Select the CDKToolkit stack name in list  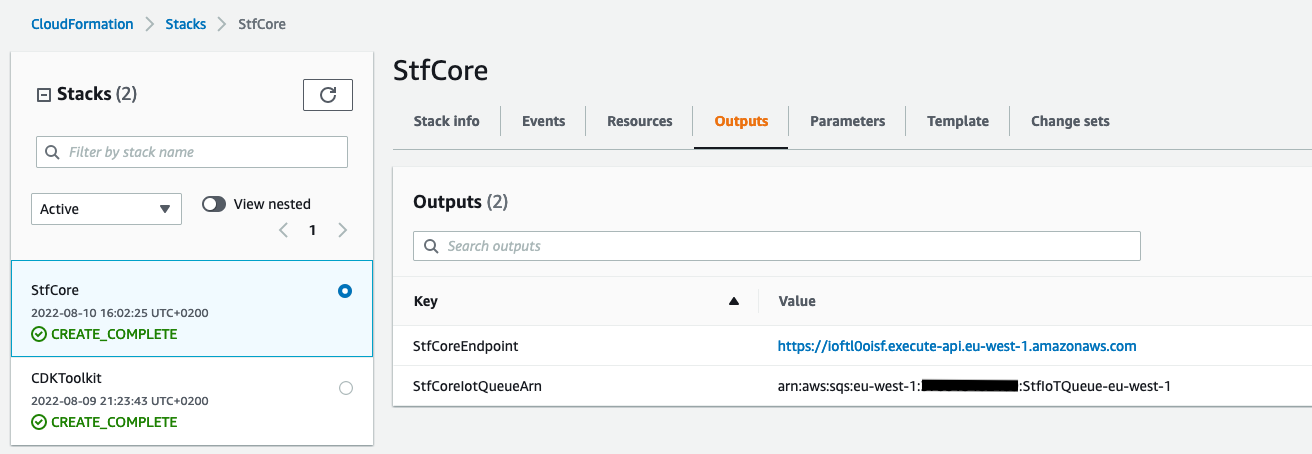(x=66, y=377)
